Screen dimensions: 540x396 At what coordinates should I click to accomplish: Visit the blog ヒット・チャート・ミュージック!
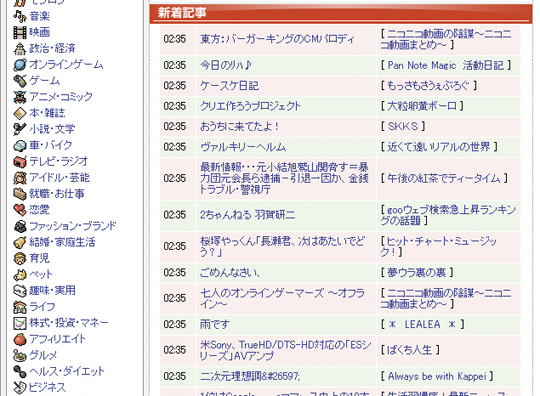(x=438, y=246)
